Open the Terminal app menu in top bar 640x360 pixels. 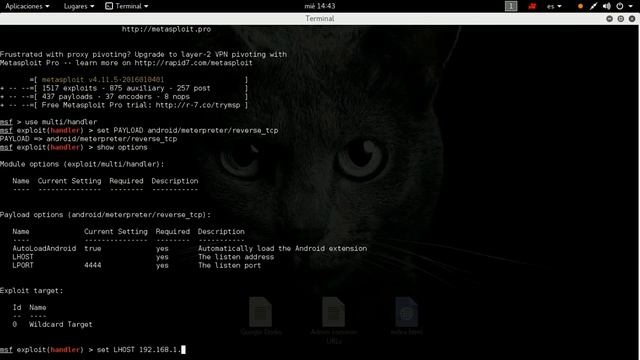[x=127, y=6]
